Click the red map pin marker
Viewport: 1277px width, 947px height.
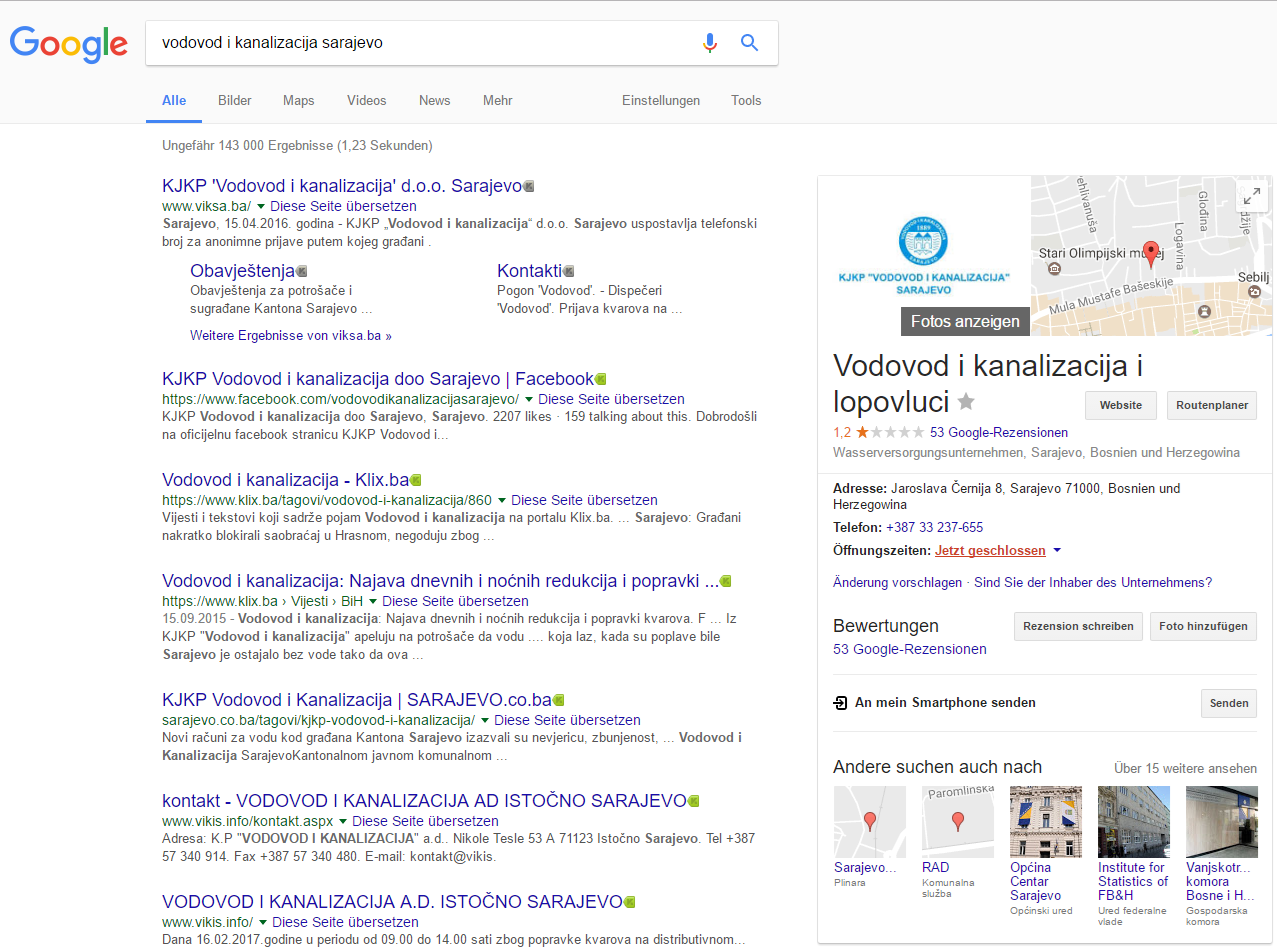(x=1150, y=252)
